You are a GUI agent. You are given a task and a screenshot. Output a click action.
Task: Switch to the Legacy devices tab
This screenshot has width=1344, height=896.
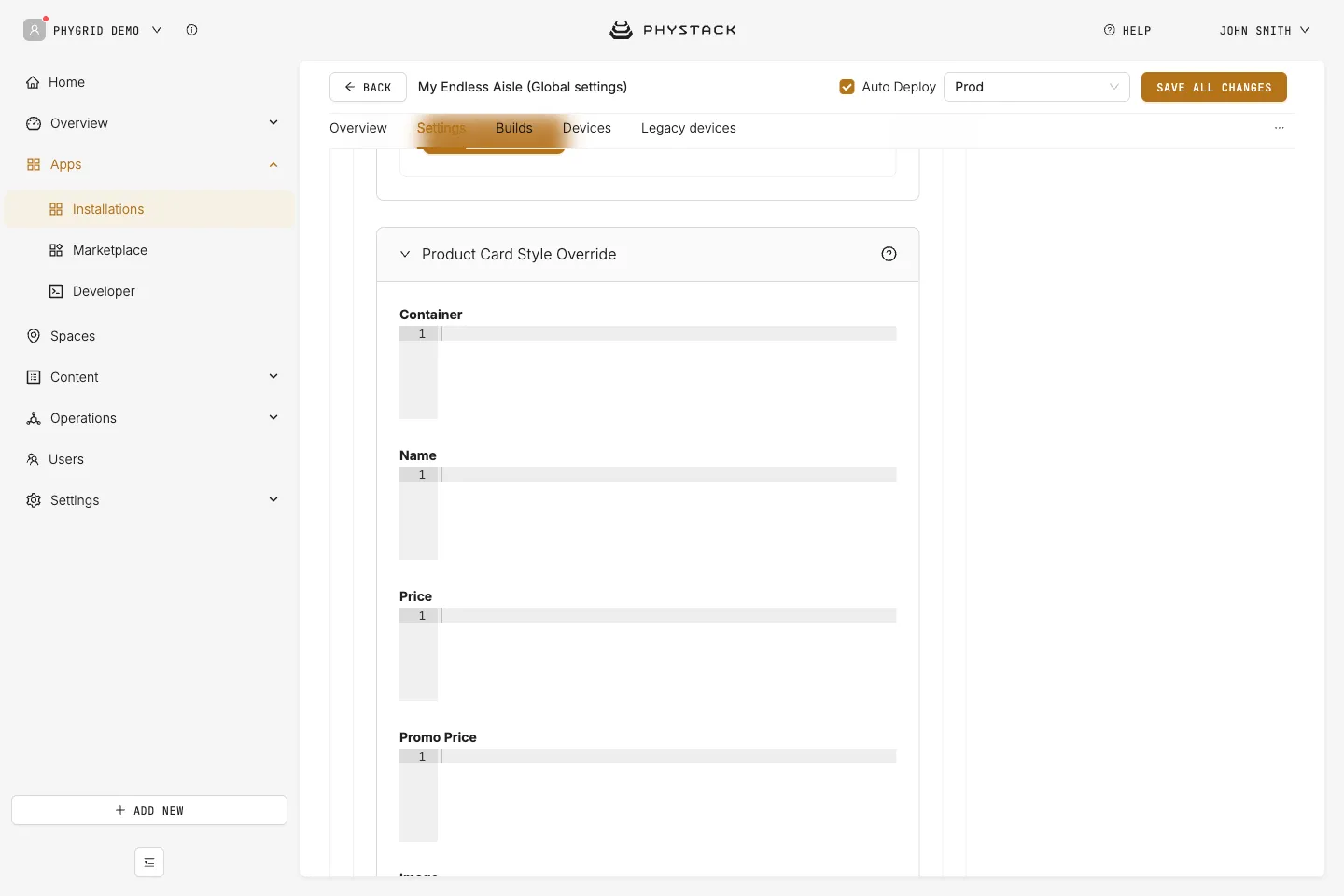pos(689,128)
